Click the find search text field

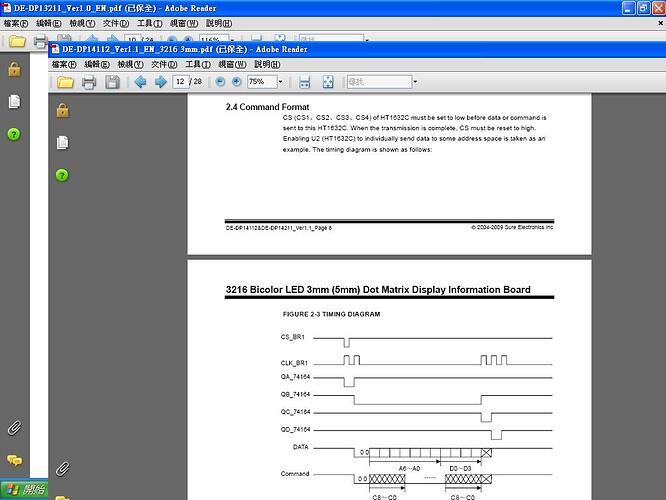coord(379,82)
